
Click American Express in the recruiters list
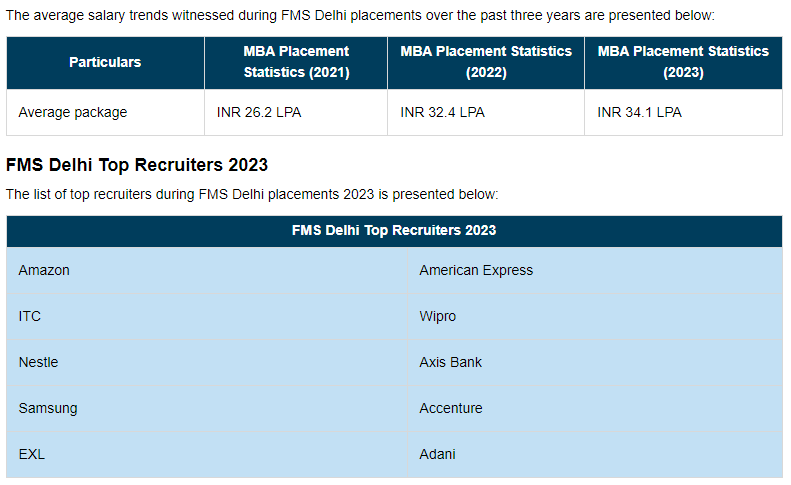click(476, 270)
